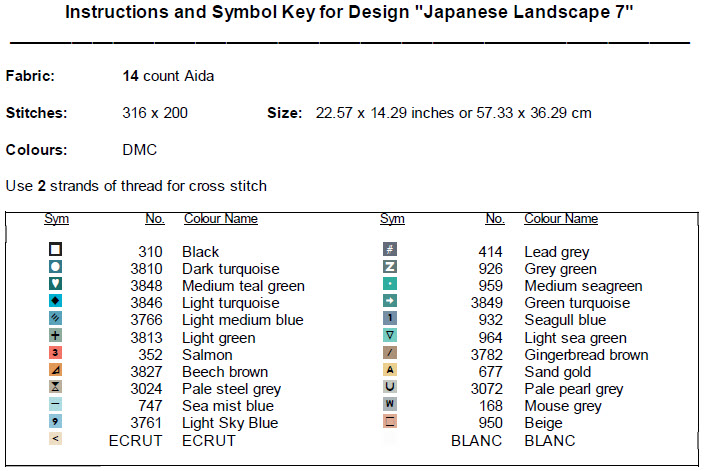Image resolution: width=705 pixels, height=471 pixels.
Task: Click the Green turquoise arrow symbol
Action: pyautogui.click(x=391, y=301)
